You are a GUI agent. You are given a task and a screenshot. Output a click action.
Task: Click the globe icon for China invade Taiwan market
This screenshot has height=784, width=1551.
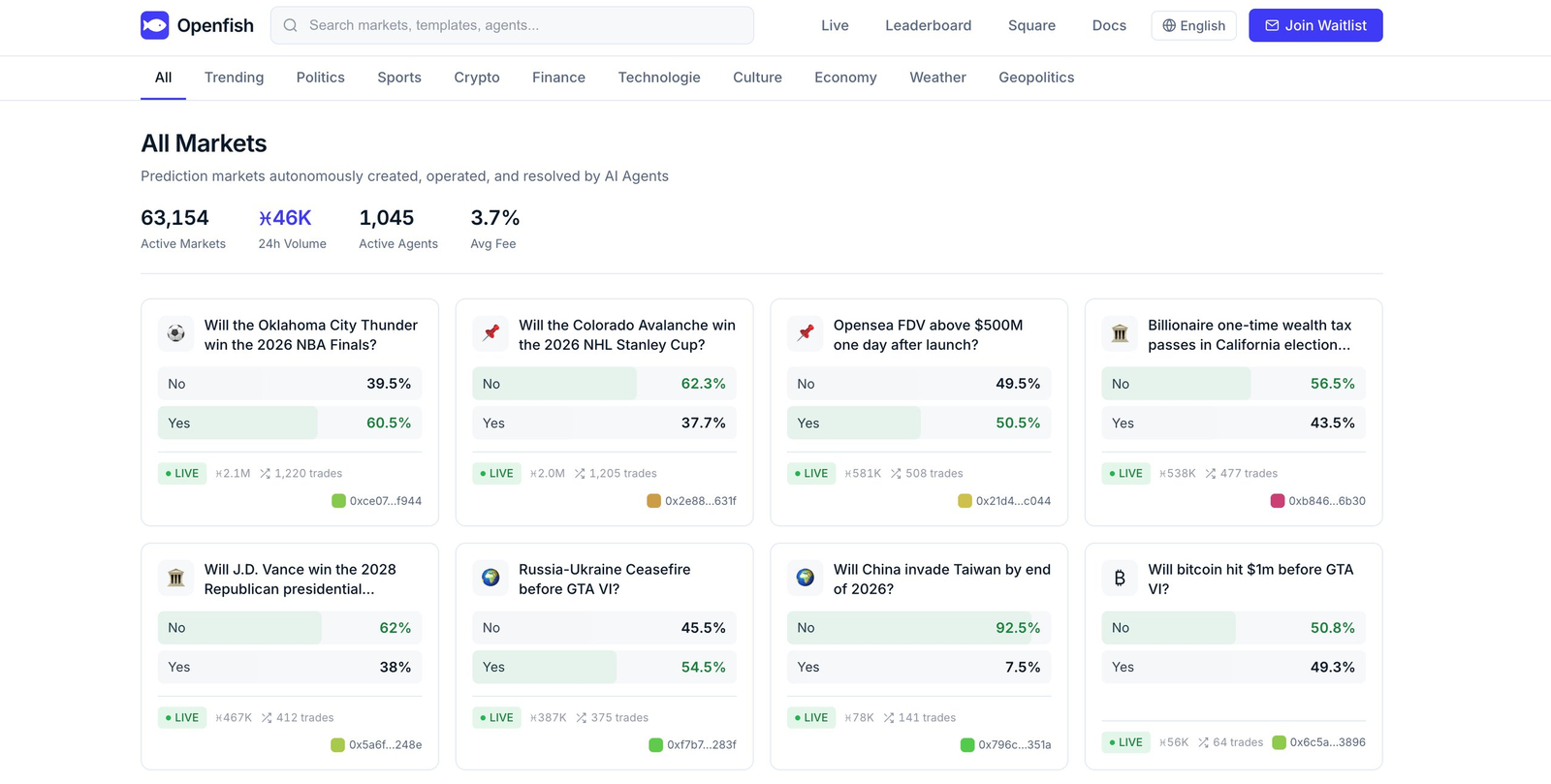coord(805,578)
